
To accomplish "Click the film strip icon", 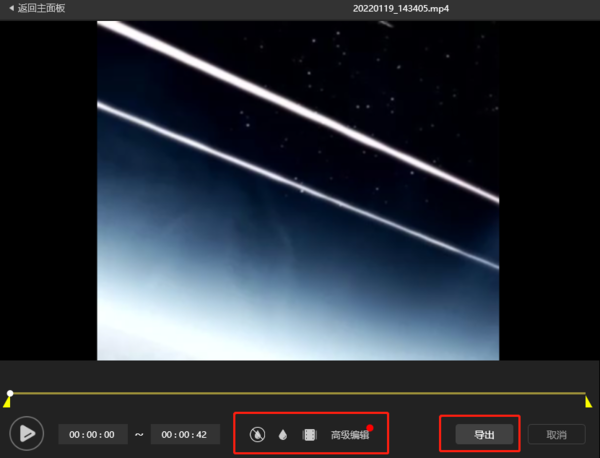I will click(x=310, y=435).
